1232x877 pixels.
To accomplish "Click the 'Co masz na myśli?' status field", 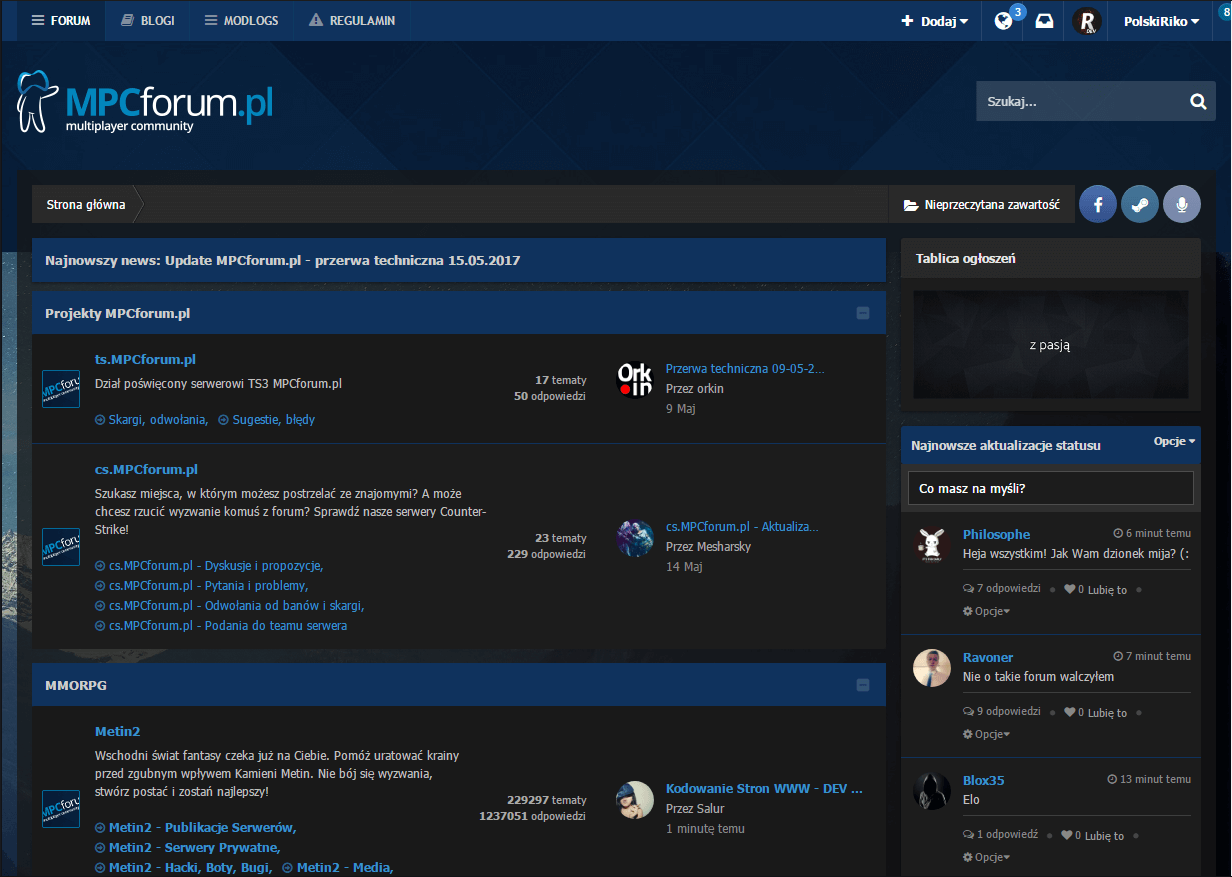I will [1051, 488].
